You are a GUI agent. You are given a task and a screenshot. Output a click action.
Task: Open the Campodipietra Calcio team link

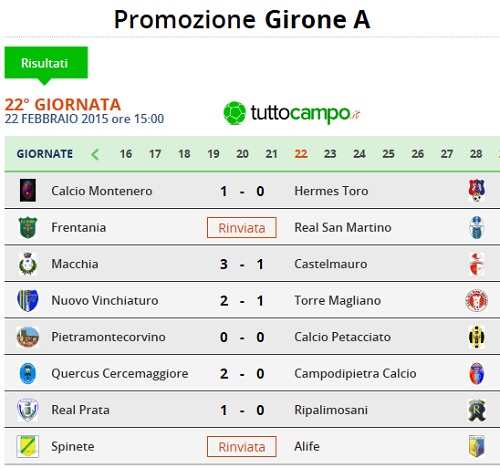pyautogui.click(x=355, y=374)
